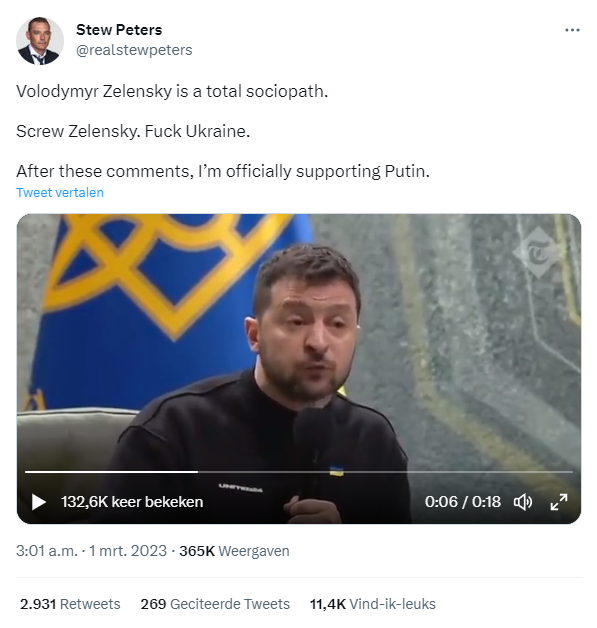Open the 2.931 Retweets list
This screenshot has width=597, height=628.
[70, 604]
